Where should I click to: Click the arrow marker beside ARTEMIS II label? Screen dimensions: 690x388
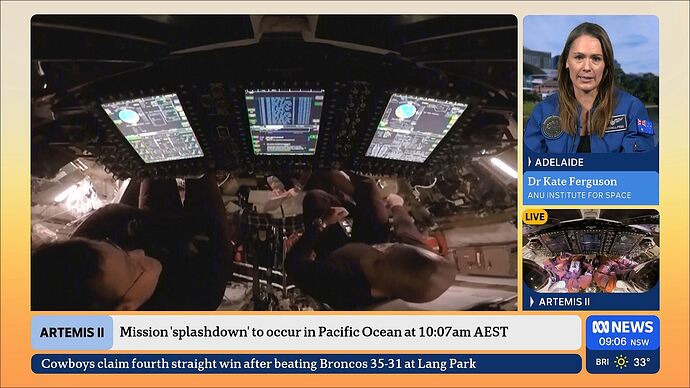[532, 302]
